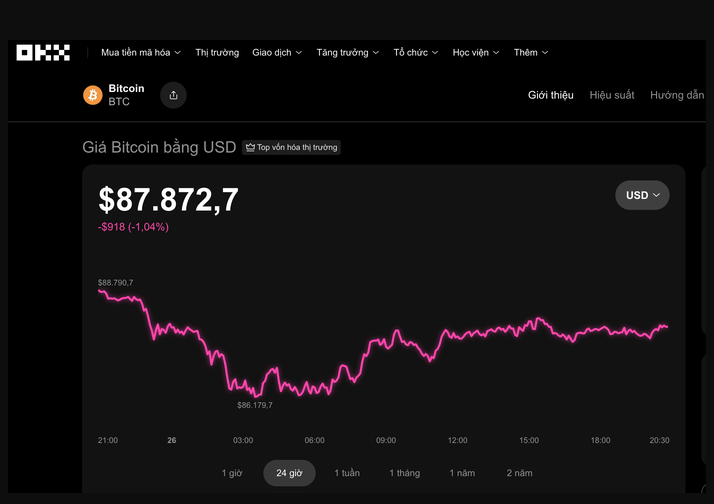Viewport: 714px width, 504px height.
Task: Expand the Mua tiền mã hóa menu
Action: coord(141,52)
